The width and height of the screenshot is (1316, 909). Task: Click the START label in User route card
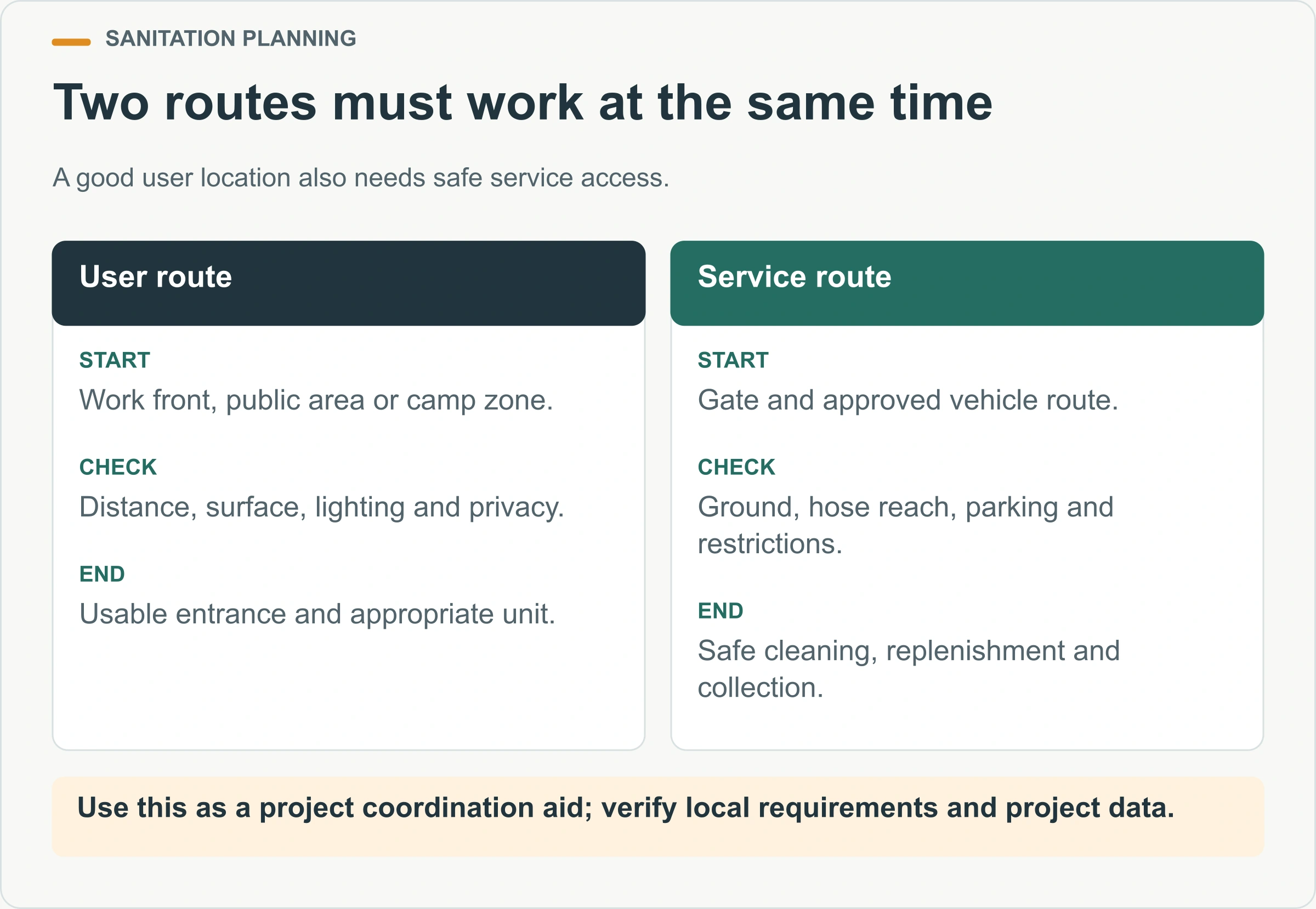115,360
